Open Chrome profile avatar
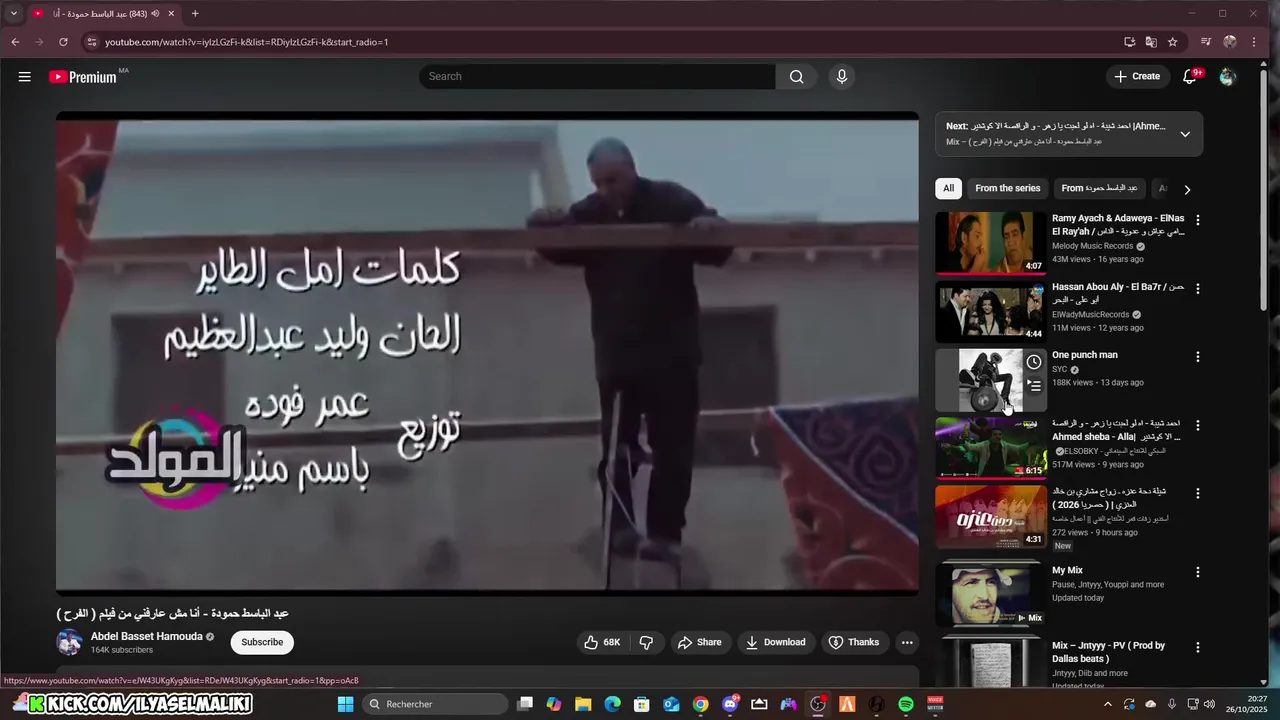The height and width of the screenshot is (720, 1280). point(1230,42)
